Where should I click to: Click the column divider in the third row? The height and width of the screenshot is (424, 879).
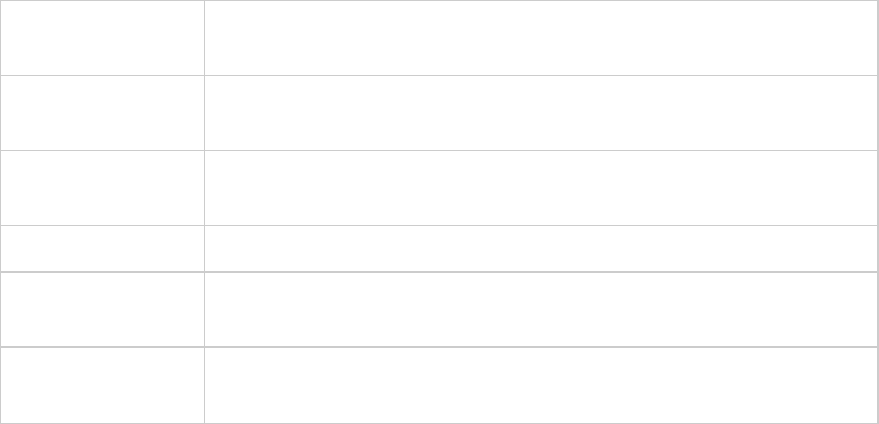click(x=204, y=188)
